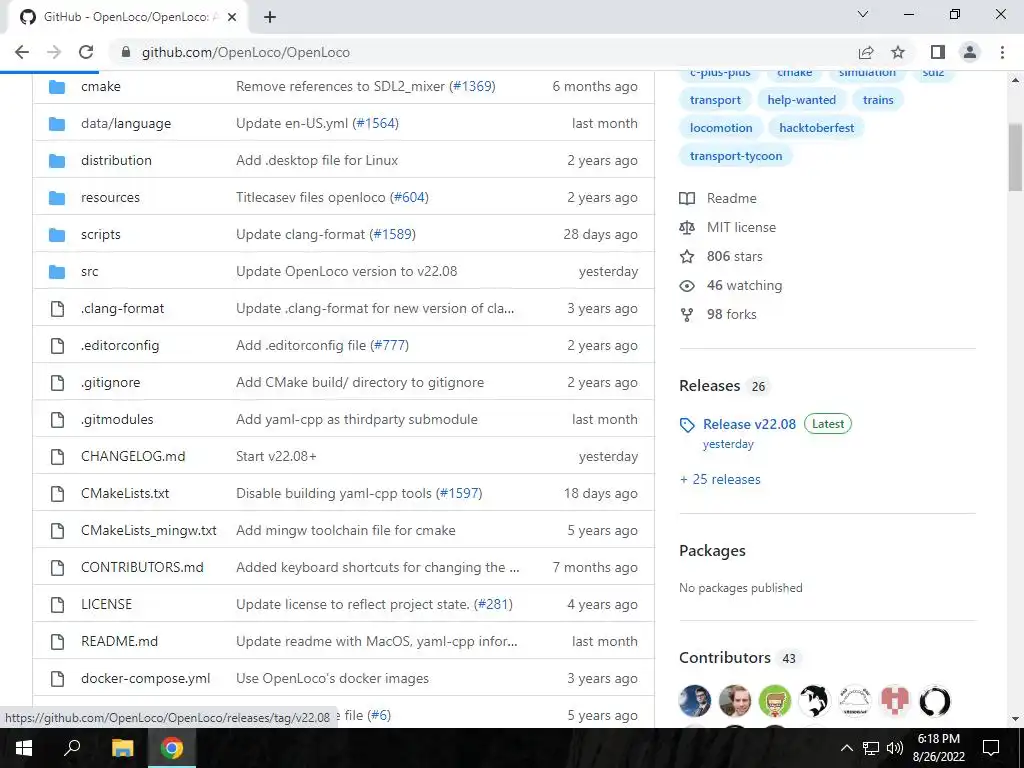Image resolution: width=1024 pixels, height=768 pixels.
Task: Click the distribution folder icon
Action: pyautogui.click(x=57, y=160)
